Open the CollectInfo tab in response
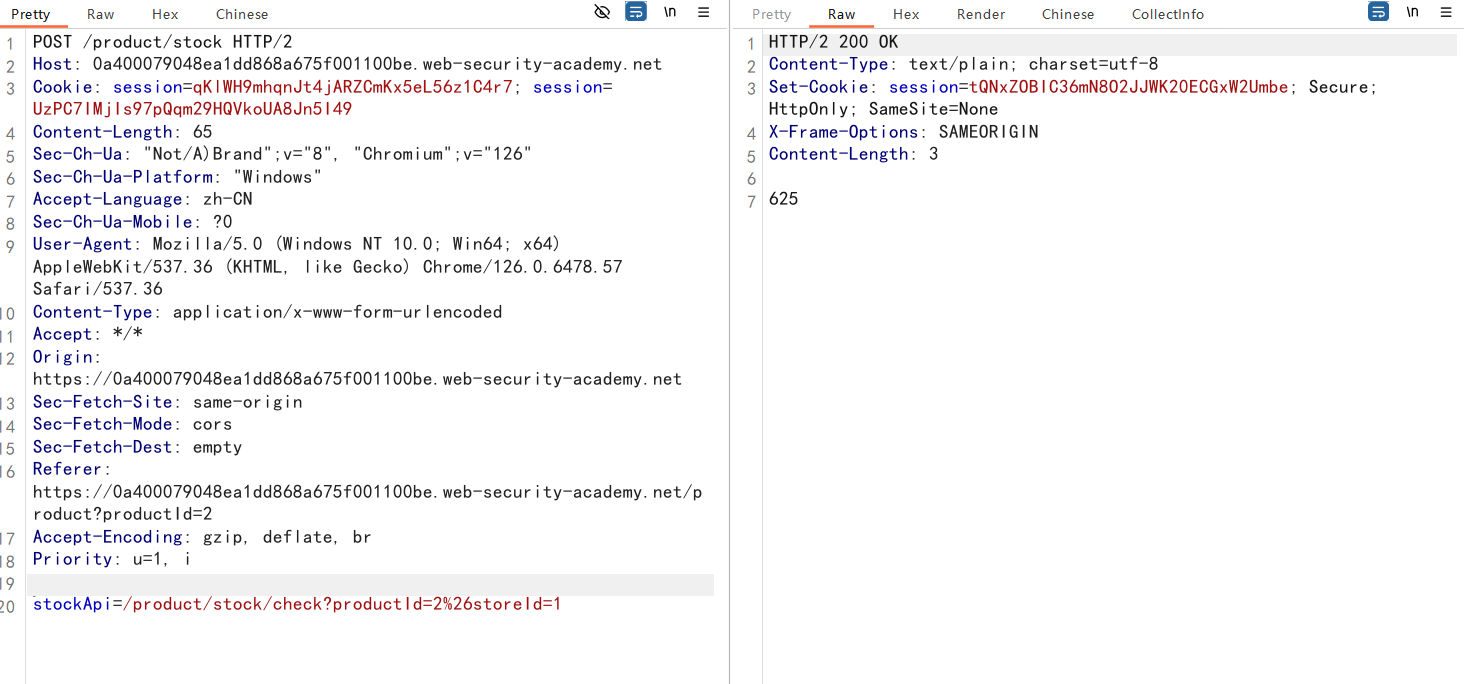 pyautogui.click(x=1168, y=14)
